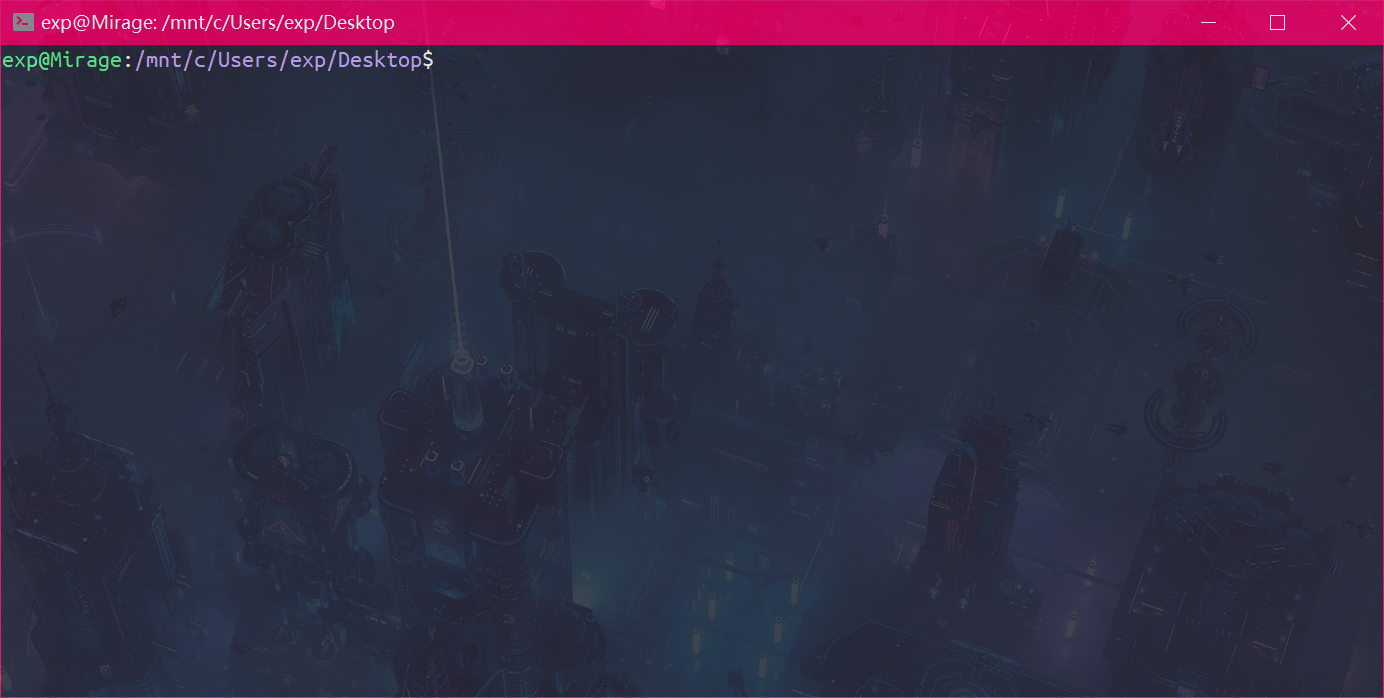Close the terminal window
This screenshot has height=698, width=1384.
coord(1348,22)
